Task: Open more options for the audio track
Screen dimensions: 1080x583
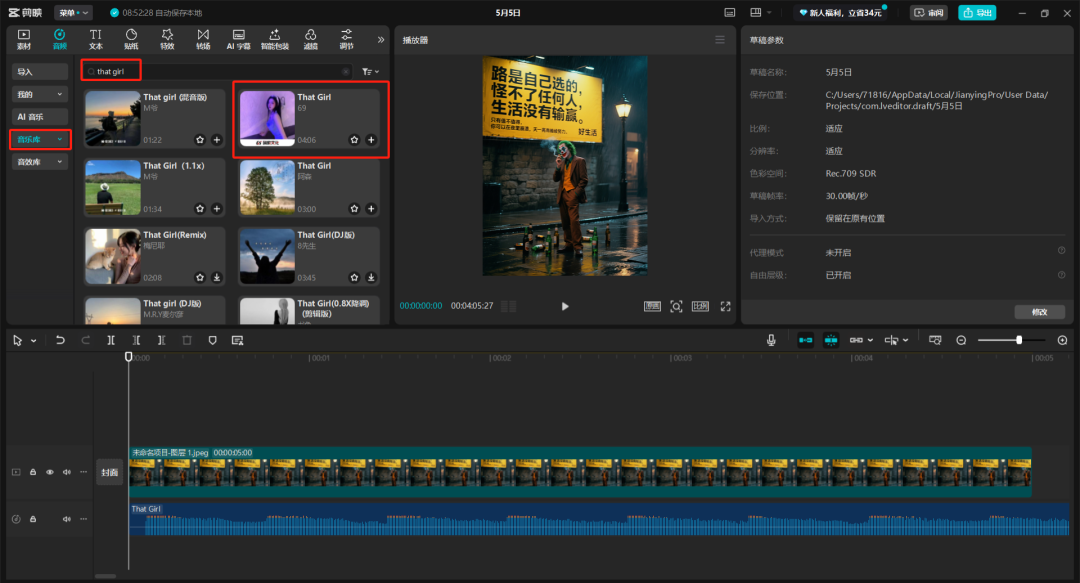Action: point(83,519)
